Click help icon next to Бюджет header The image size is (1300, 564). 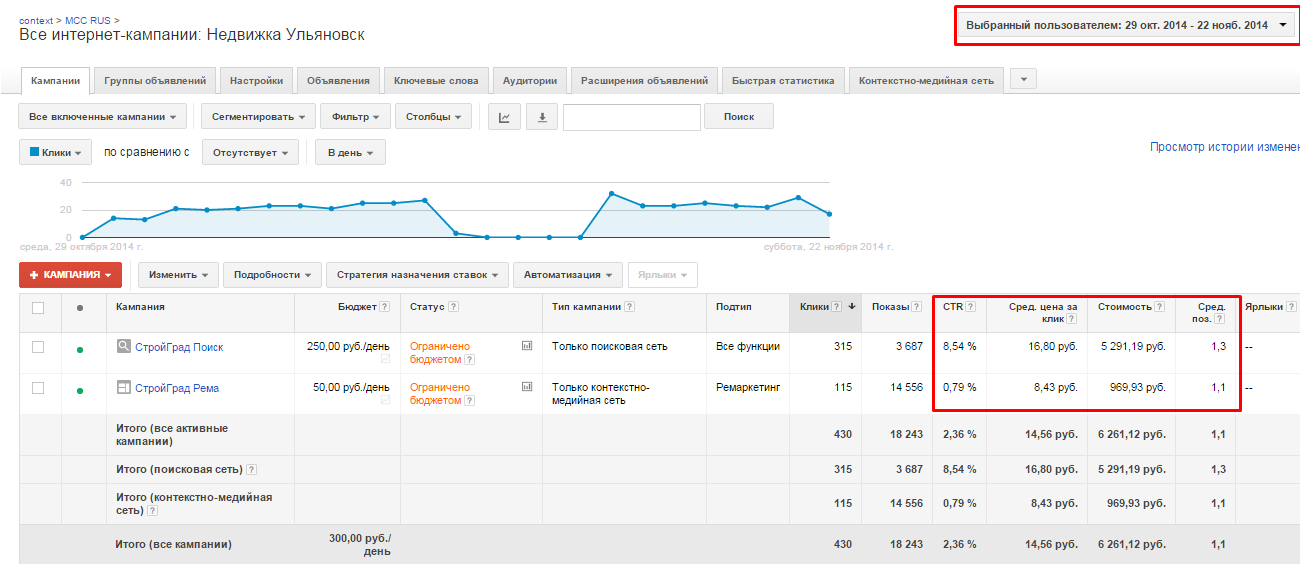[x=385, y=307]
